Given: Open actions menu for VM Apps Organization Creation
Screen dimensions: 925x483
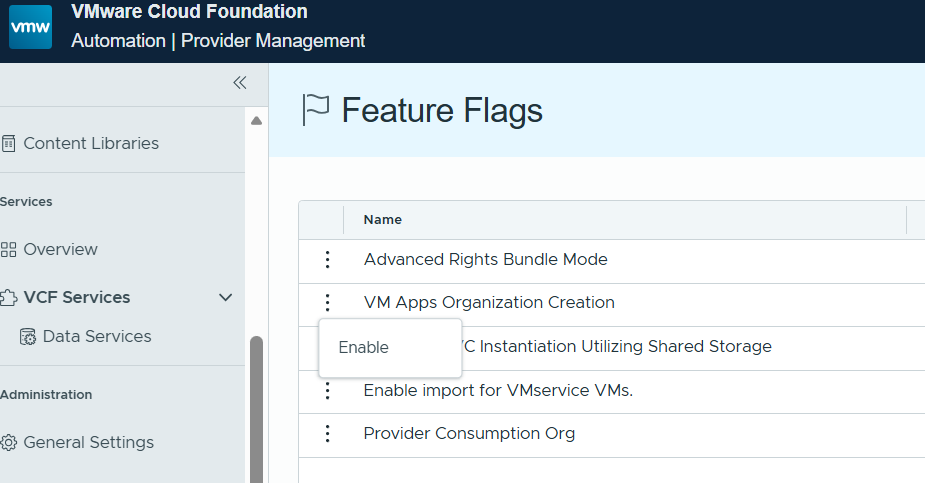Looking at the screenshot, I should coord(326,302).
